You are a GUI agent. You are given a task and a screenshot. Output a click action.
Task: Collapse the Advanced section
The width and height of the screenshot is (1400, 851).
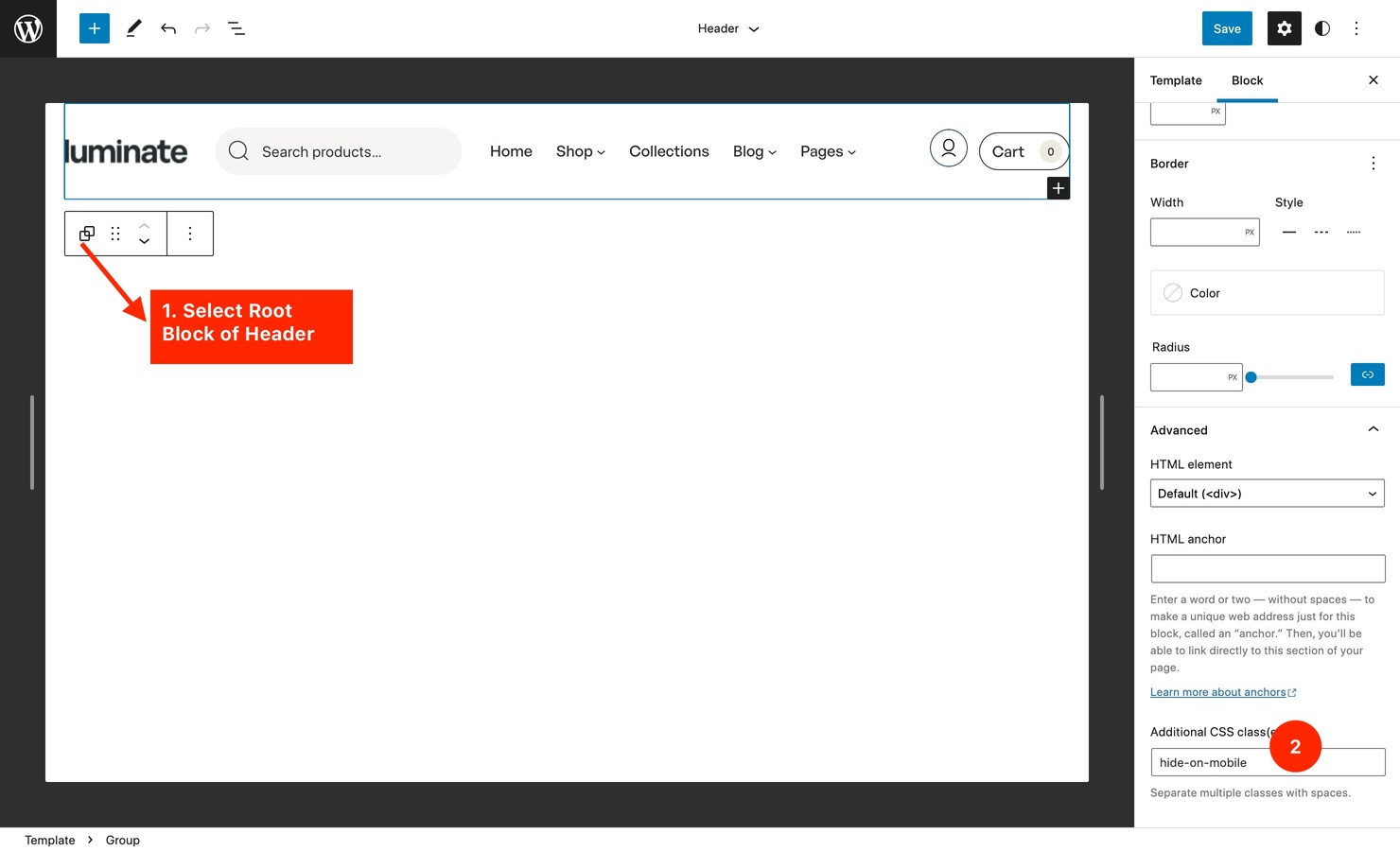pyautogui.click(x=1373, y=428)
